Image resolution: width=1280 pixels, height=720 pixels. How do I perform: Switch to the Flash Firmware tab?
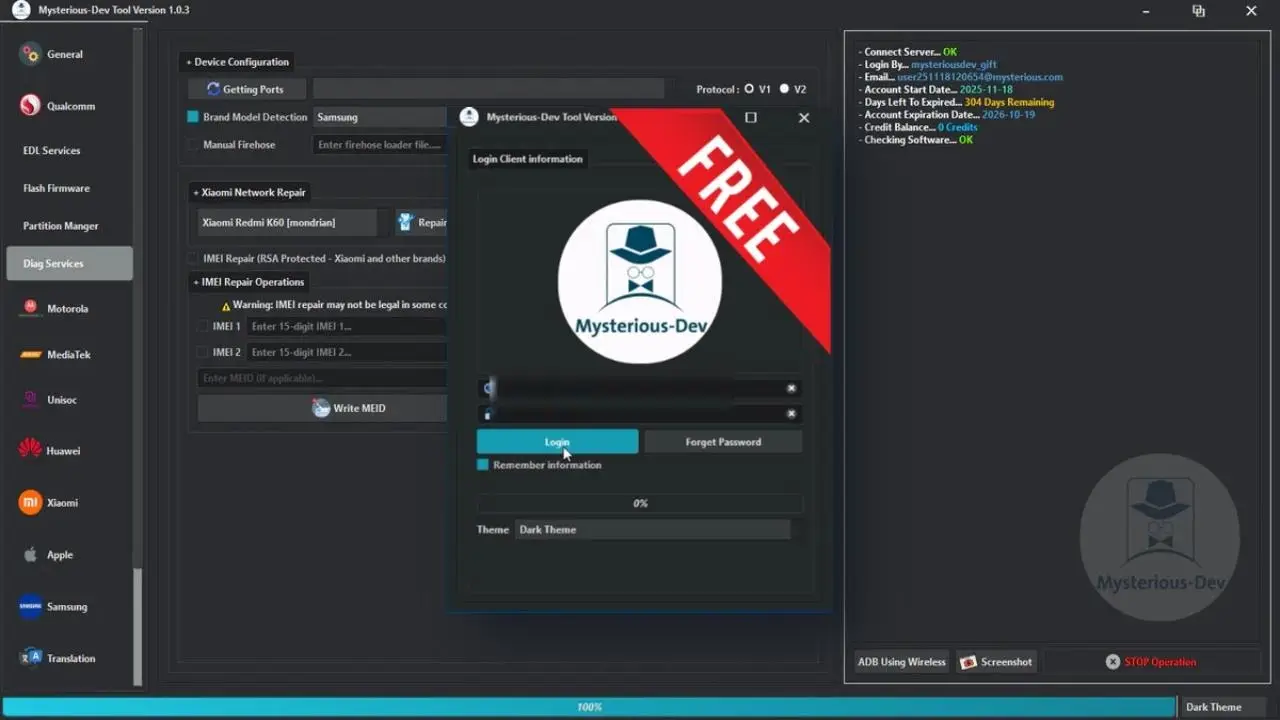[x=57, y=188]
